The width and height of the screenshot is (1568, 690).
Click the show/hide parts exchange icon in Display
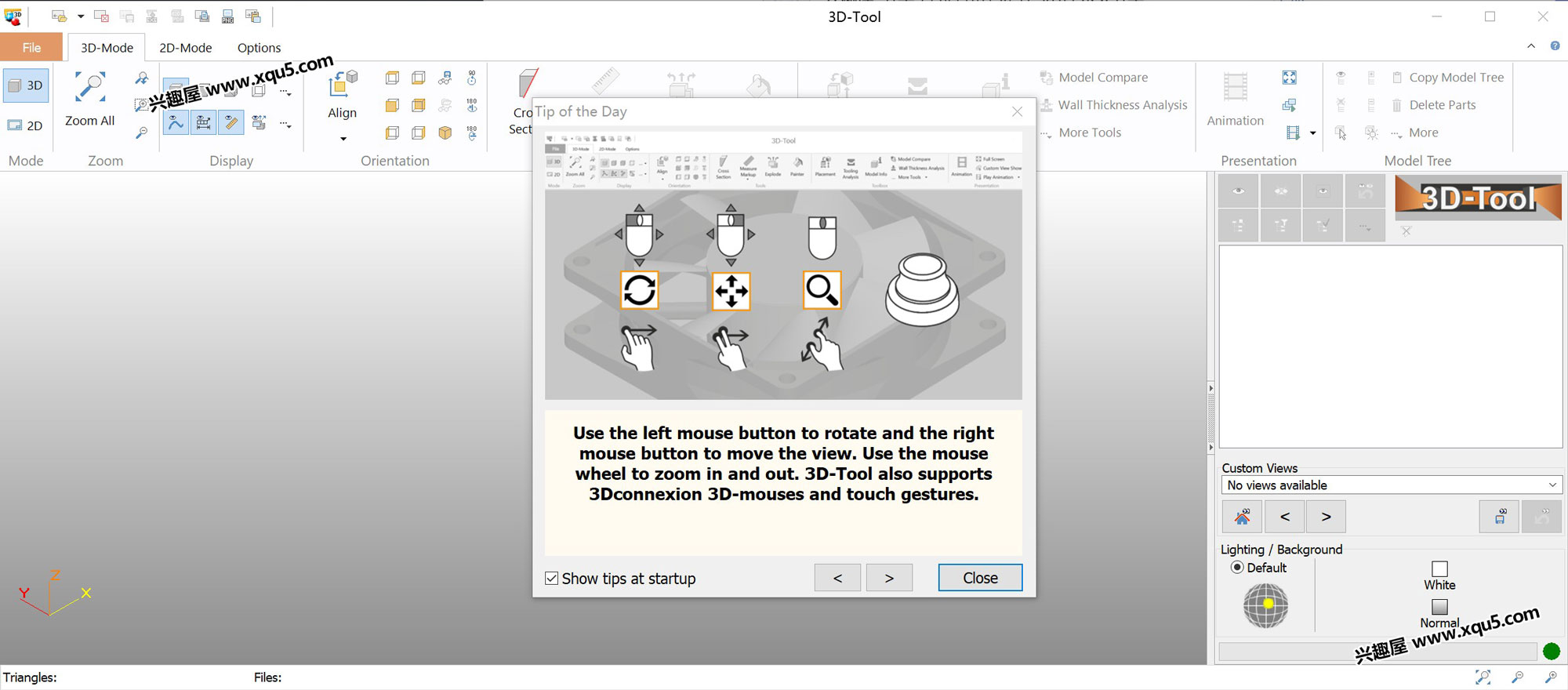click(x=259, y=122)
